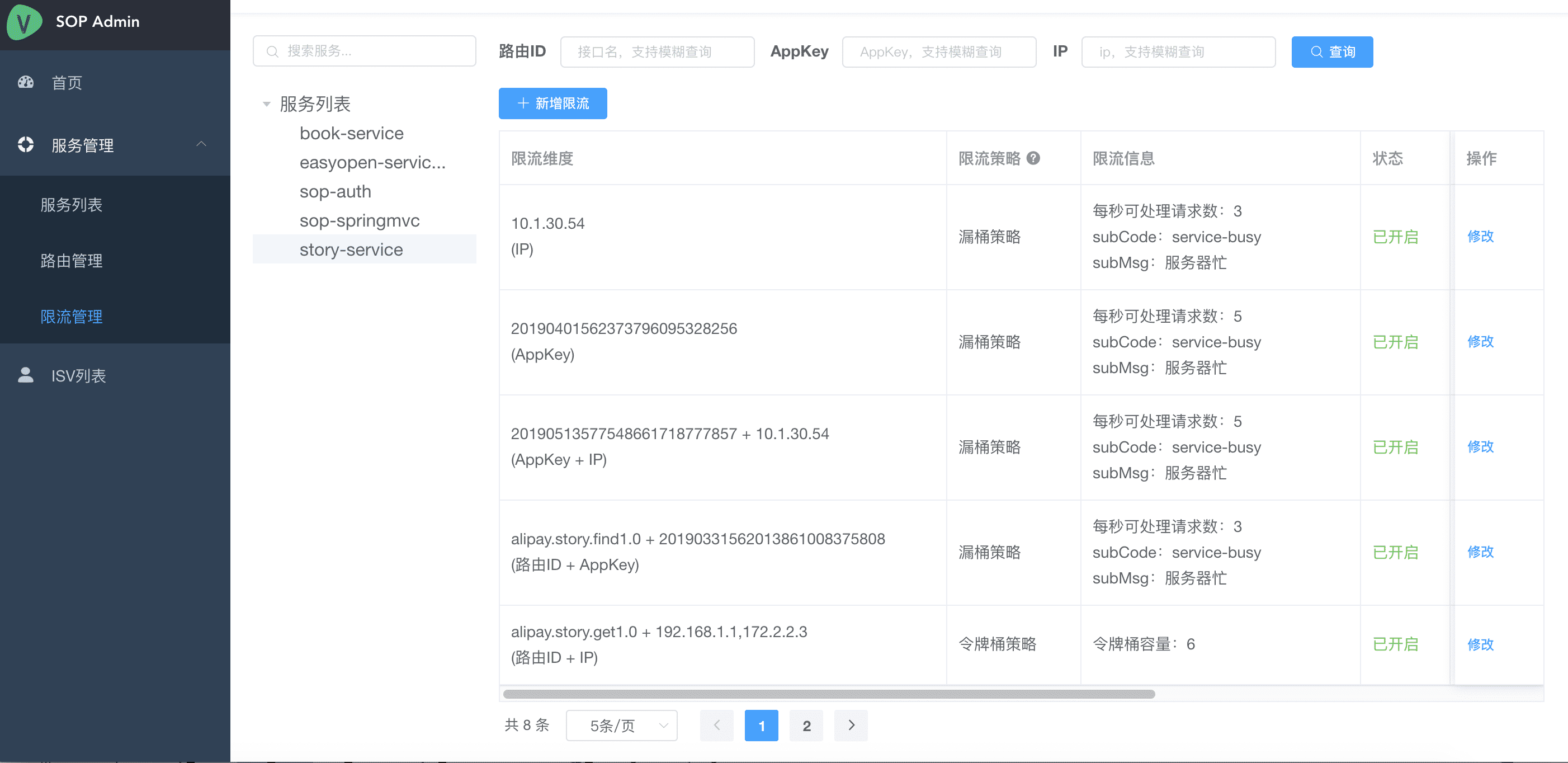
Task: Select book-service in the service tree
Action: point(351,133)
